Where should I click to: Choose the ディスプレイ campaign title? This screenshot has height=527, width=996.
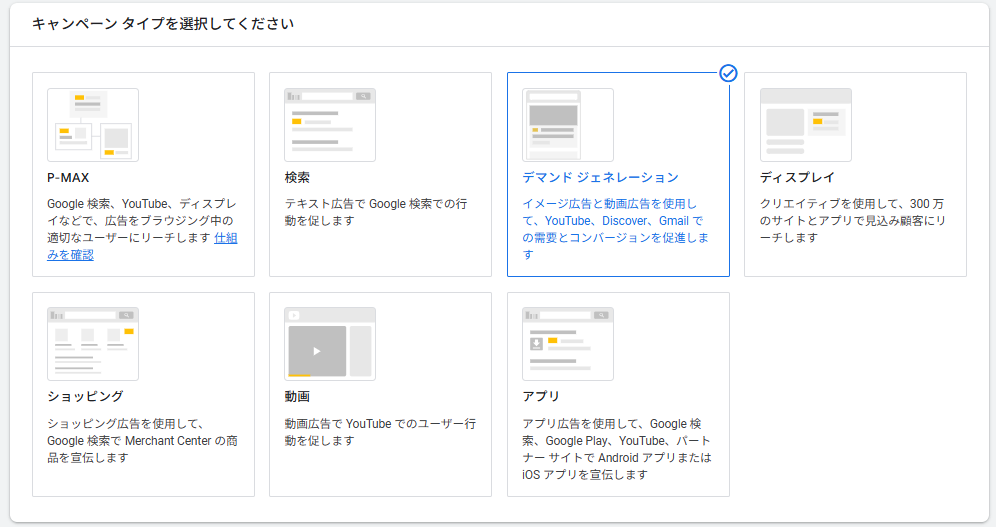[x=797, y=178]
